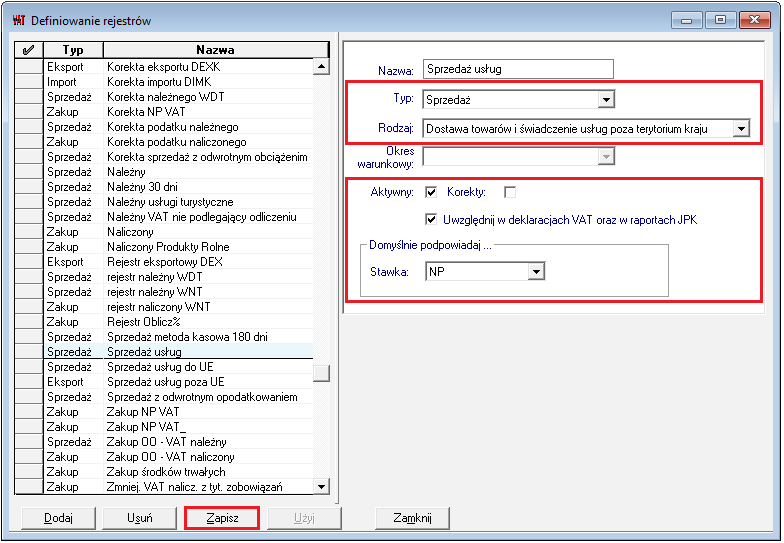The height and width of the screenshot is (543, 784).
Task: Maximize the Definiowanie rejestrów window
Action: click(x=720, y=20)
